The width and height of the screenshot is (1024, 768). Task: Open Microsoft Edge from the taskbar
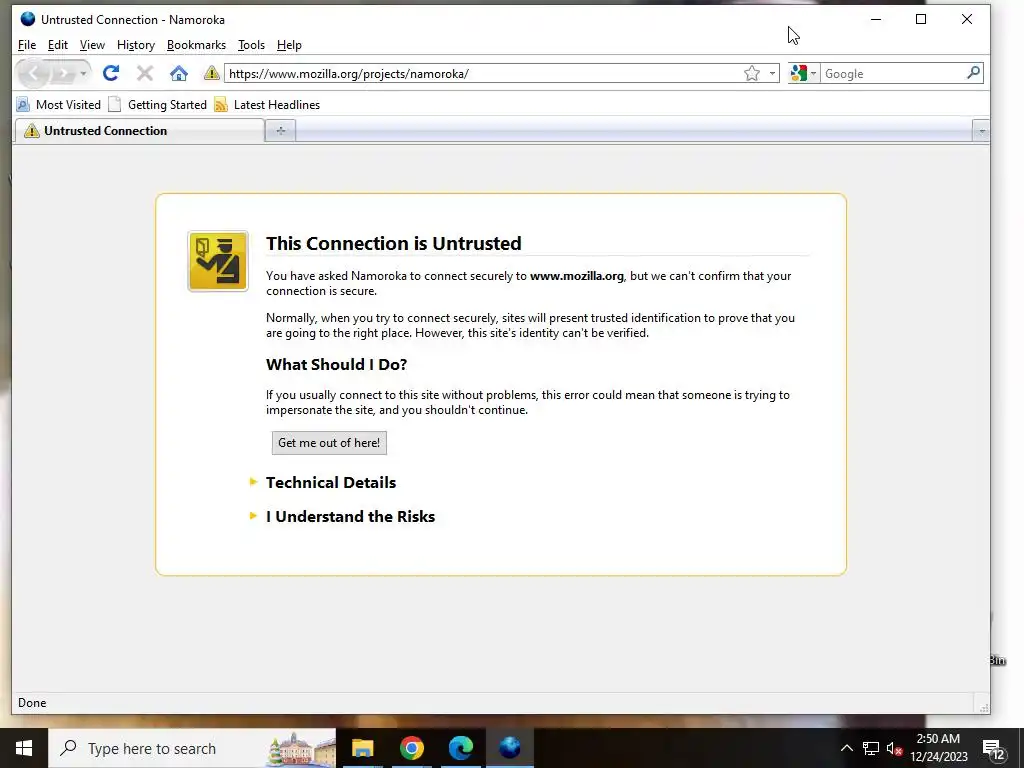click(460, 748)
